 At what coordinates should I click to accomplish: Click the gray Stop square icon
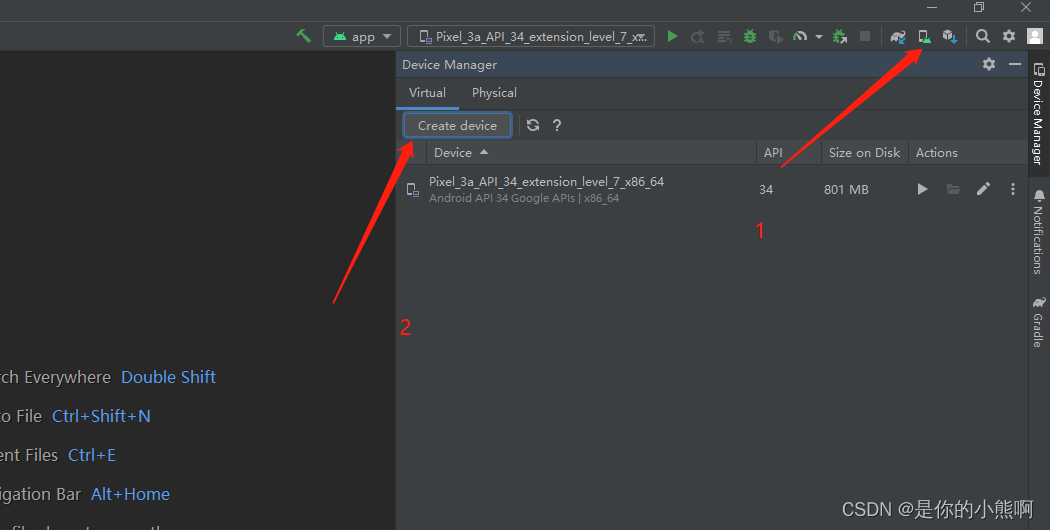coord(865,36)
